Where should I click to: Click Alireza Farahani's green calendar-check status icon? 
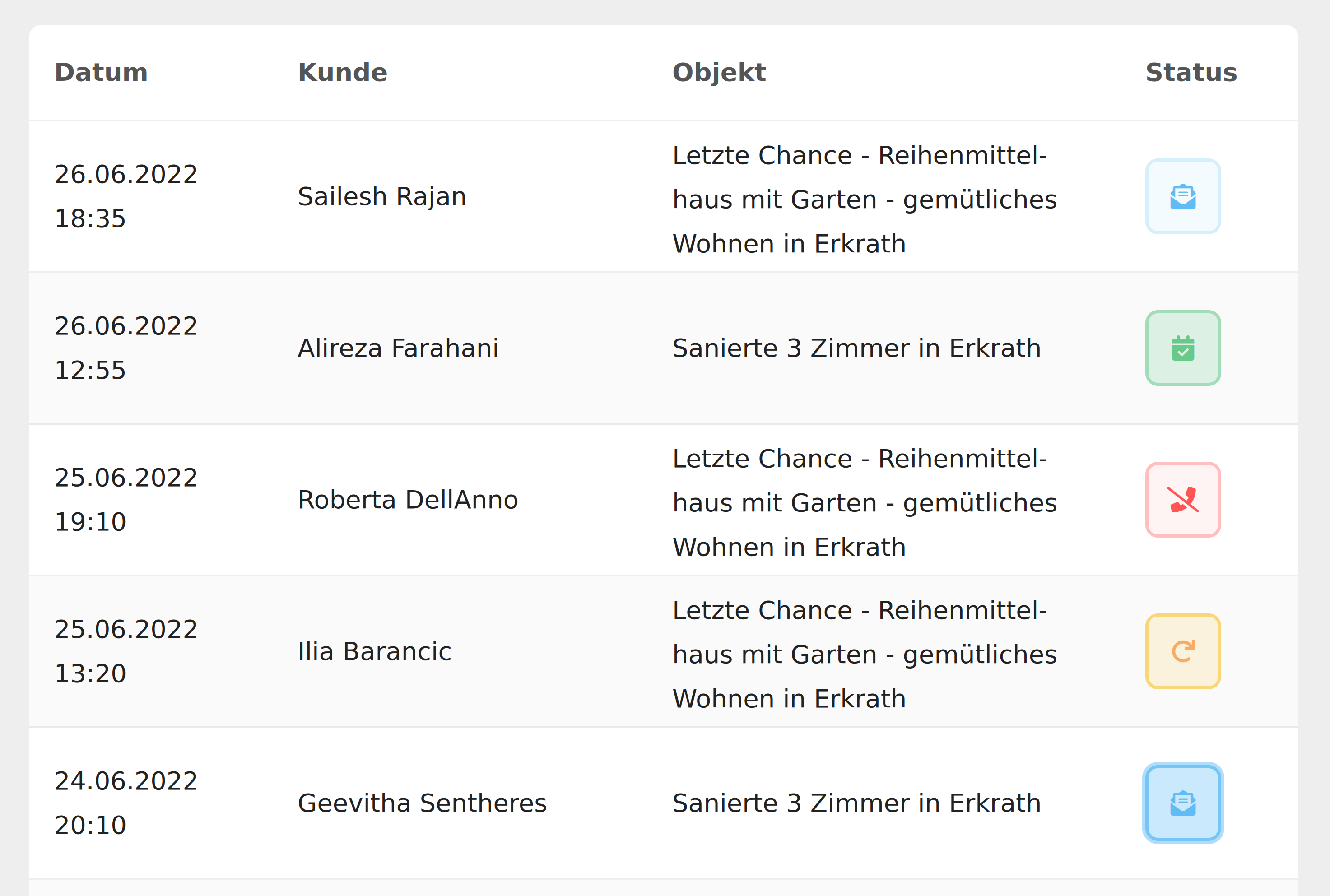click(1182, 348)
